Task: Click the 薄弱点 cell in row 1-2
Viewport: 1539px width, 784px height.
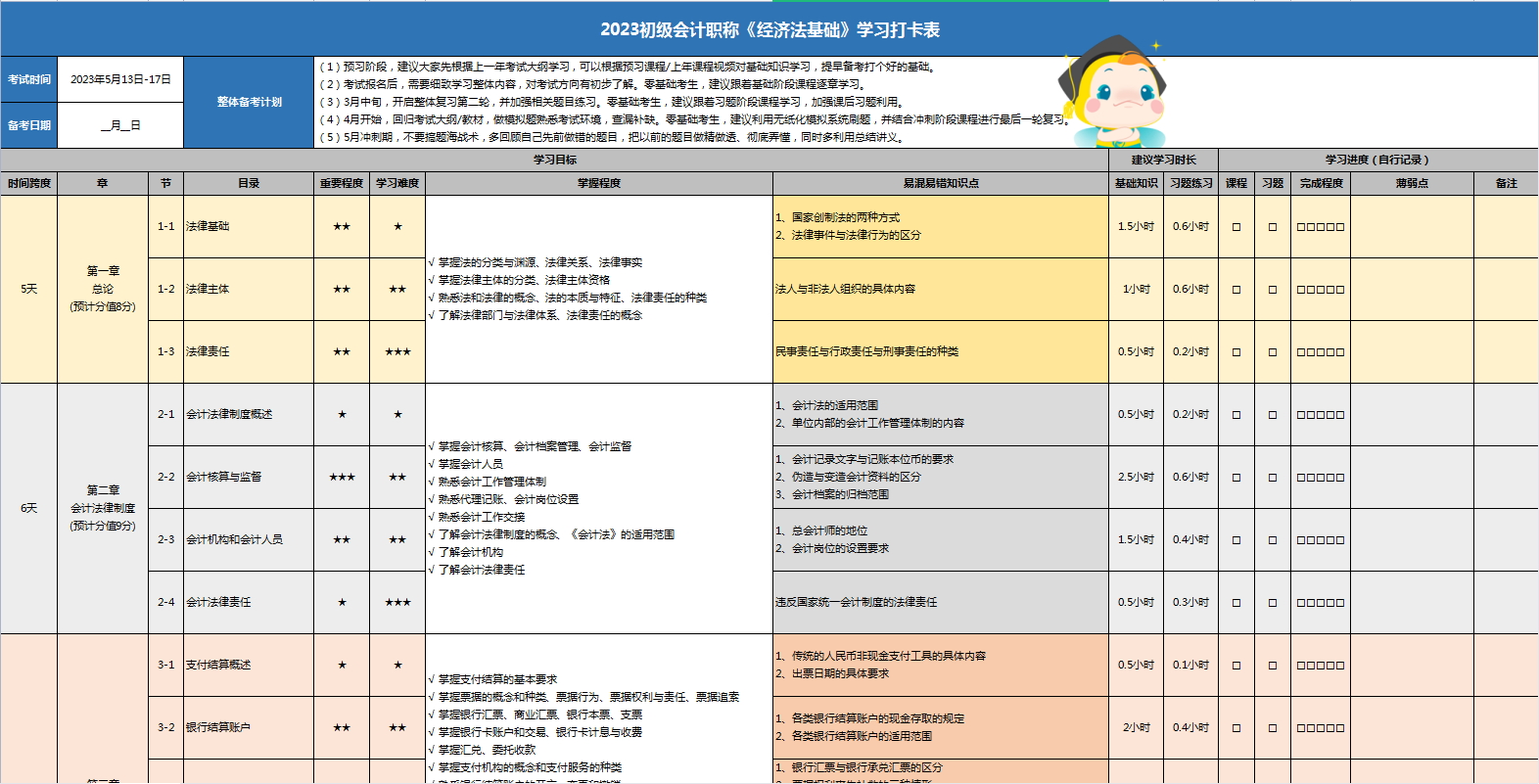Action: [x=1412, y=289]
